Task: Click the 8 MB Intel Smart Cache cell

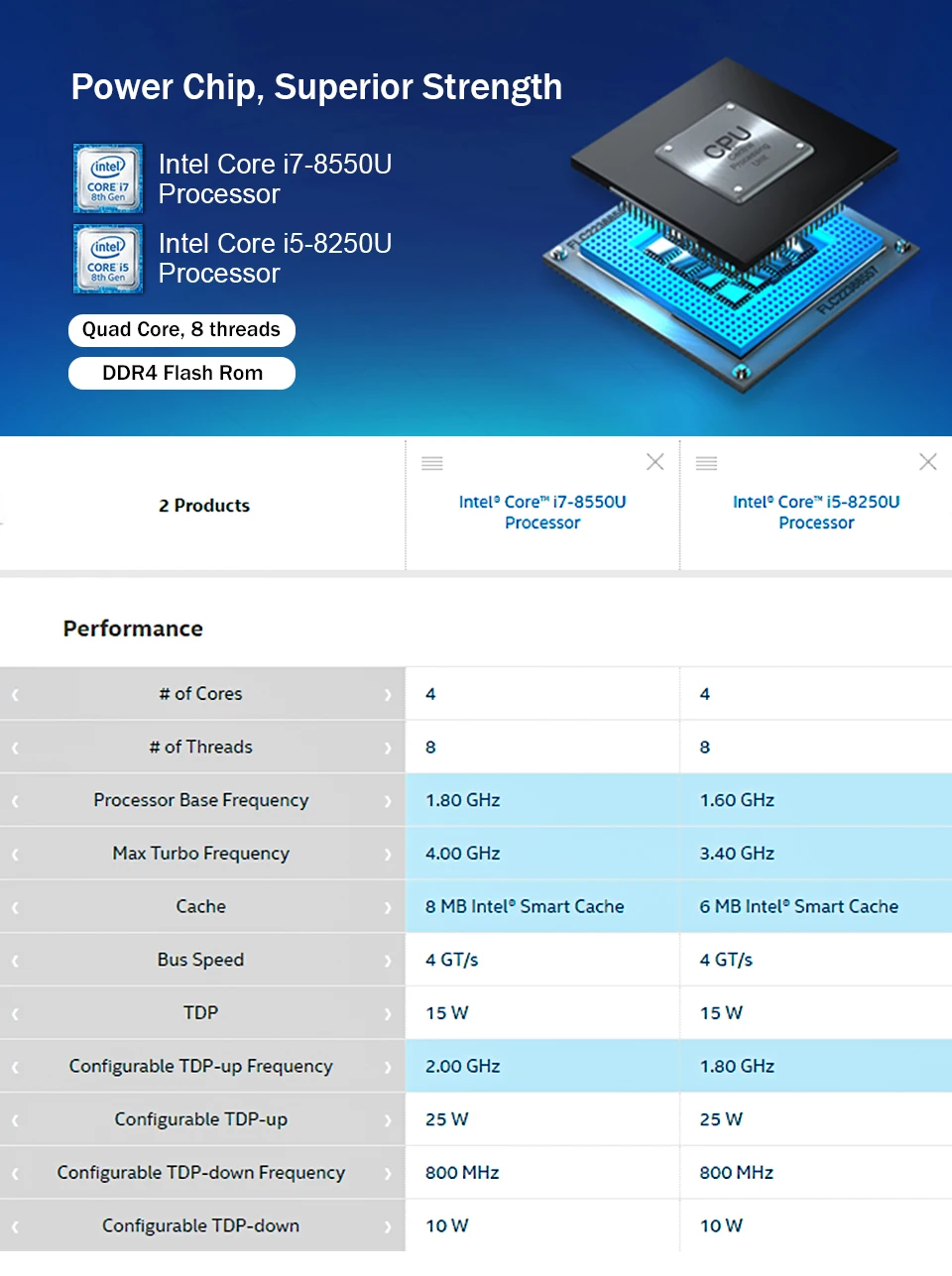Action: (542, 906)
